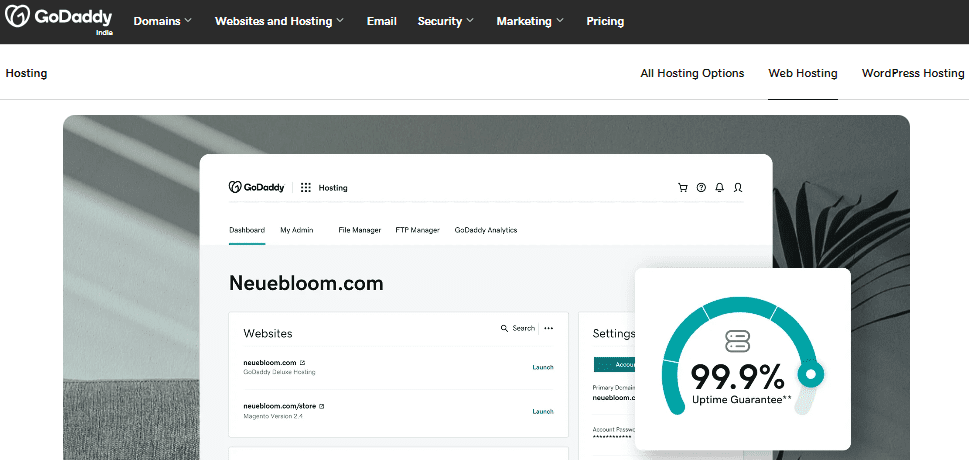The width and height of the screenshot is (969, 460).
Task: Click the neuebloom.com/store website entry
Action: click(x=279, y=406)
